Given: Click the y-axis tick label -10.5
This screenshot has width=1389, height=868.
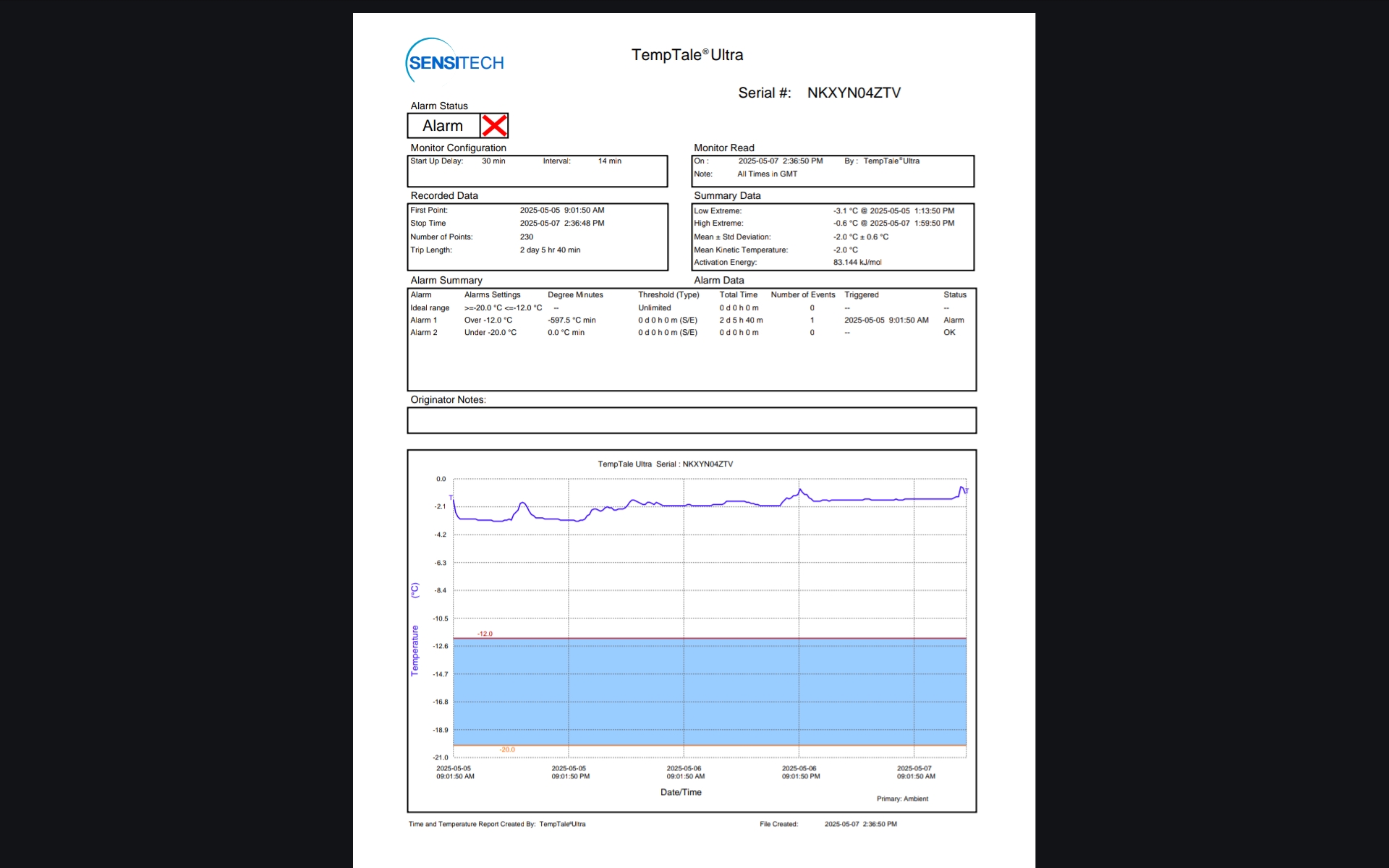Looking at the screenshot, I should [440, 618].
